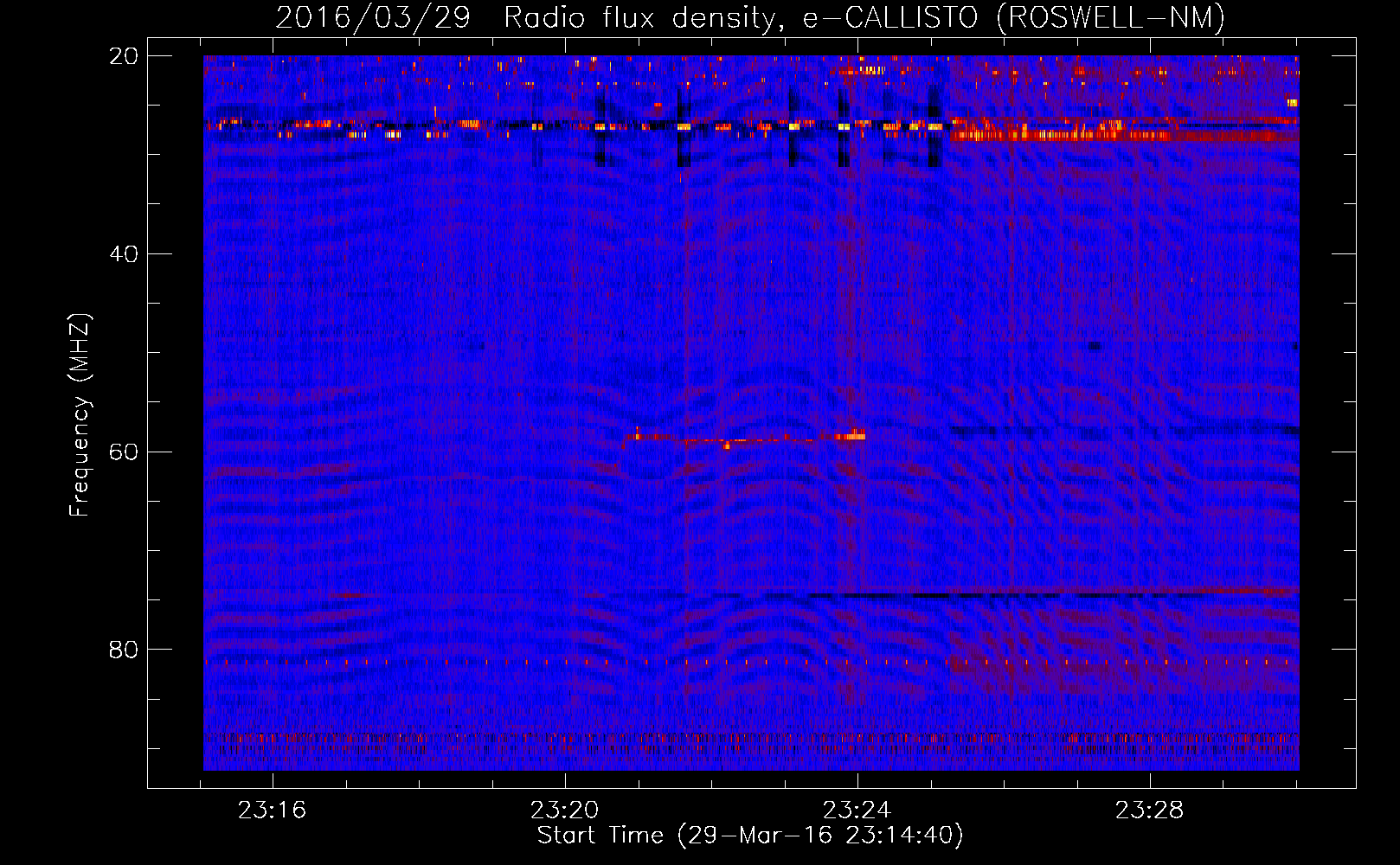Click the 'Start Time (29-Mar-16 23:14:40)' label
The height and width of the screenshot is (865, 1400).
(750, 836)
